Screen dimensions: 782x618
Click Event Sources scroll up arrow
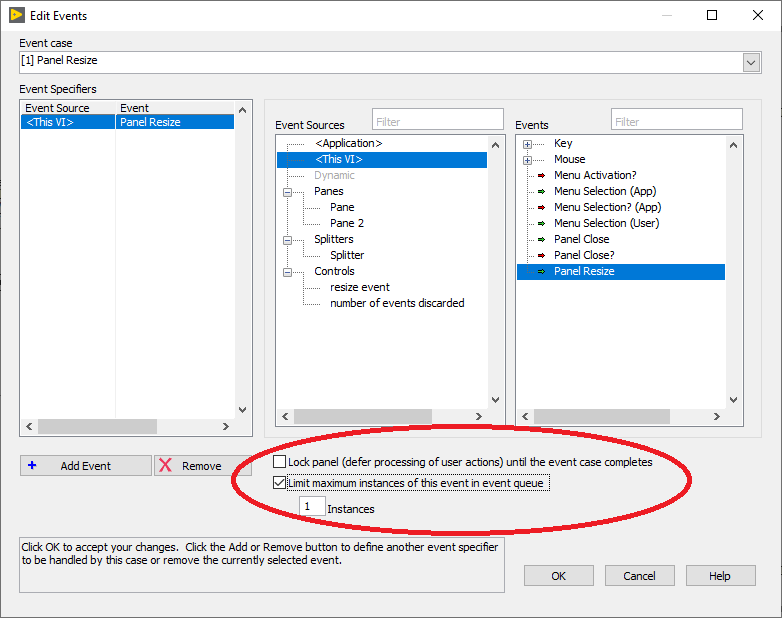(x=495, y=145)
